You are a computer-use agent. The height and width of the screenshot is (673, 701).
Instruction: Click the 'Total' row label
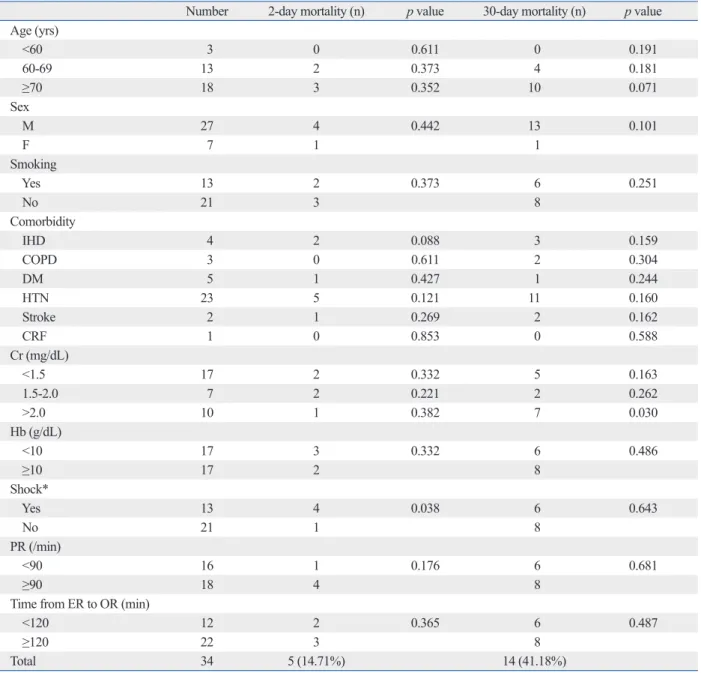click(x=23, y=661)
